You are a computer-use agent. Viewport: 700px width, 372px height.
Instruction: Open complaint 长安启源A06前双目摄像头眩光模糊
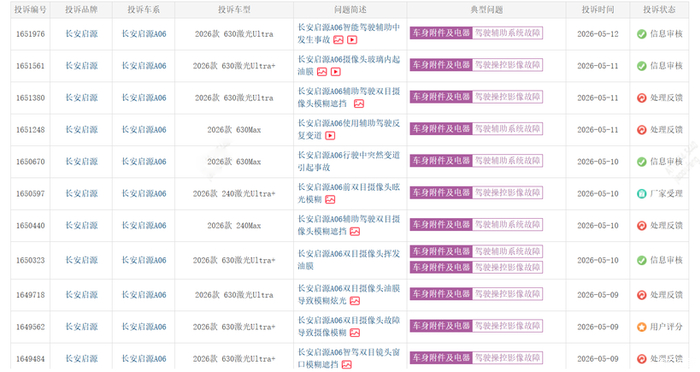click(349, 193)
